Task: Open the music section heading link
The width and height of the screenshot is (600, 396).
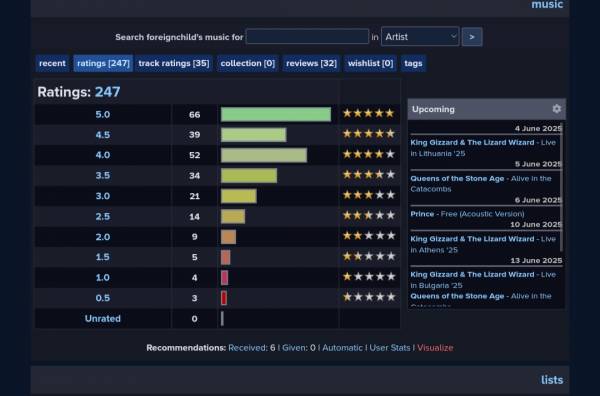Action: pyautogui.click(x=547, y=5)
